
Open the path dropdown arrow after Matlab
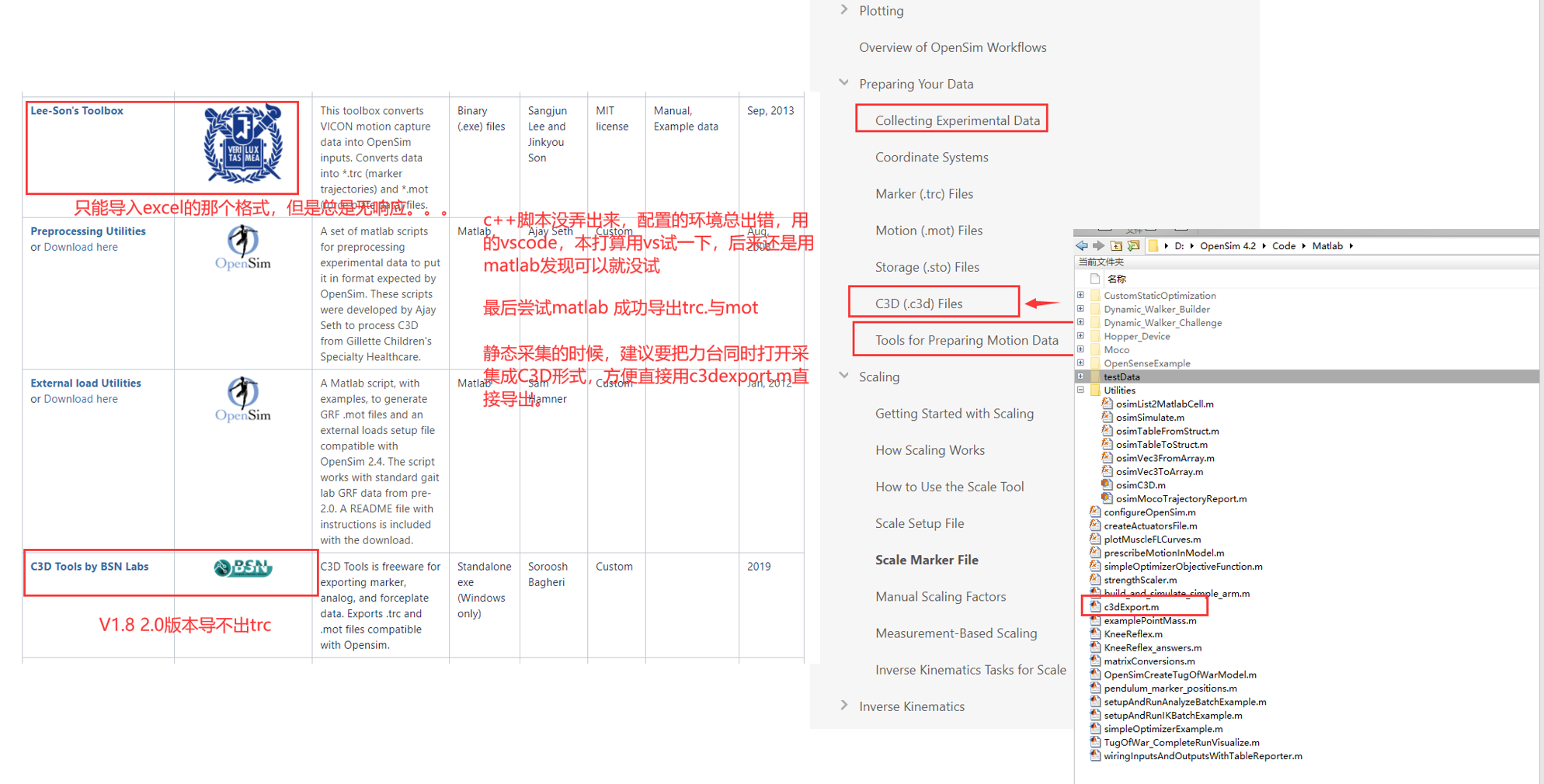[1351, 246]
